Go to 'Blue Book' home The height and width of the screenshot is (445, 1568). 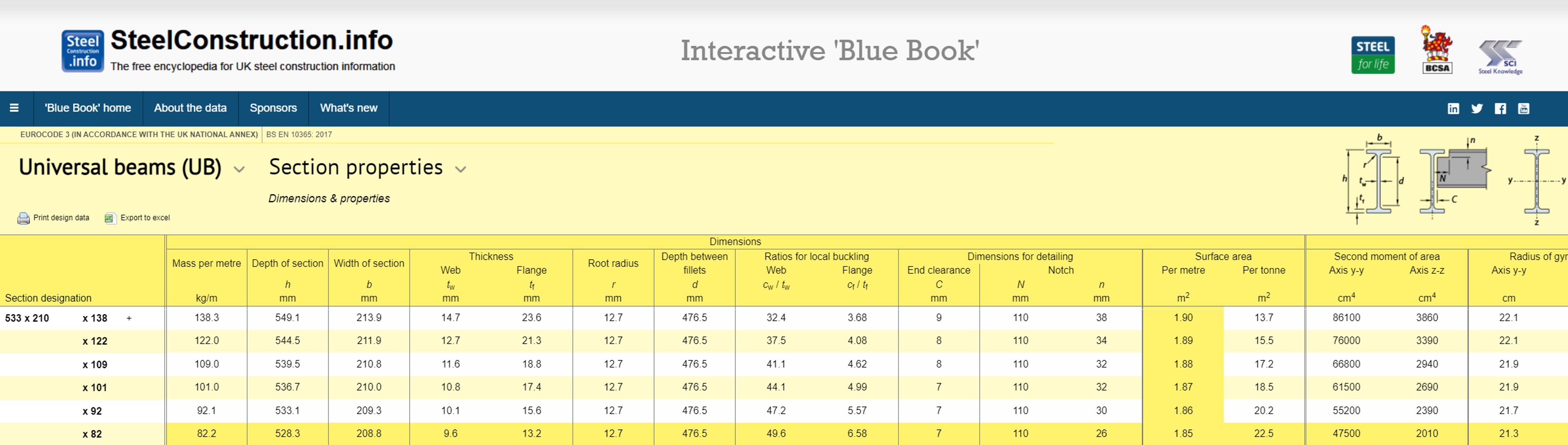[87, 108]
